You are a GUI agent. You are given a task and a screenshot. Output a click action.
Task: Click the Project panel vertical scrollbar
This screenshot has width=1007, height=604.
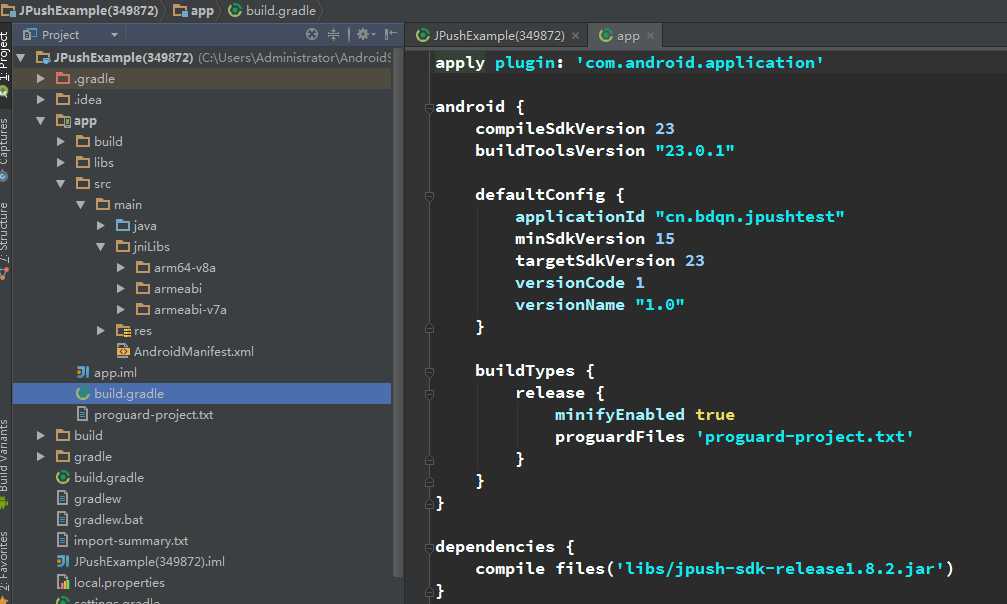click(x=398, y=311)
